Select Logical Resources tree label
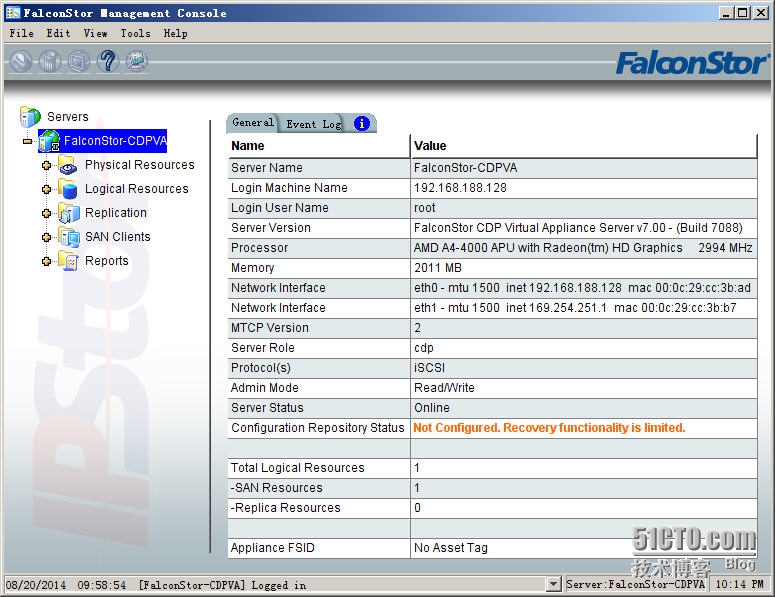Screen dimensions: 775x597 tap(137, 189)
